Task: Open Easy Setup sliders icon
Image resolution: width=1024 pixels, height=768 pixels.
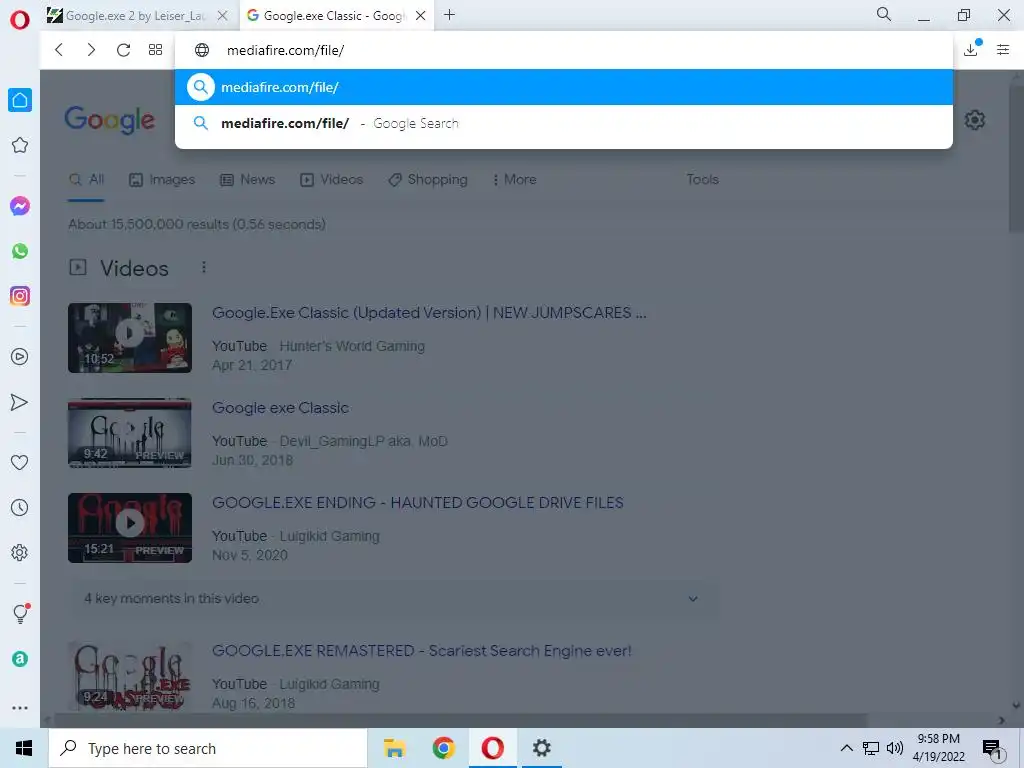Action: 1003,50
